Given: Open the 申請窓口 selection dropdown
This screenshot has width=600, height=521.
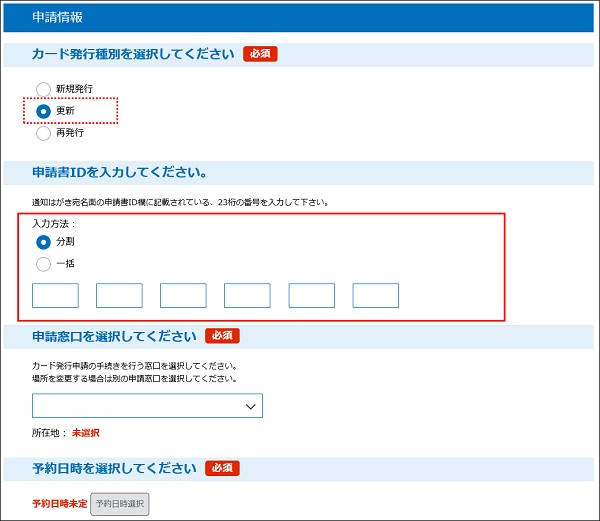Looking at the screenshot, I should [x=147, y=405].
